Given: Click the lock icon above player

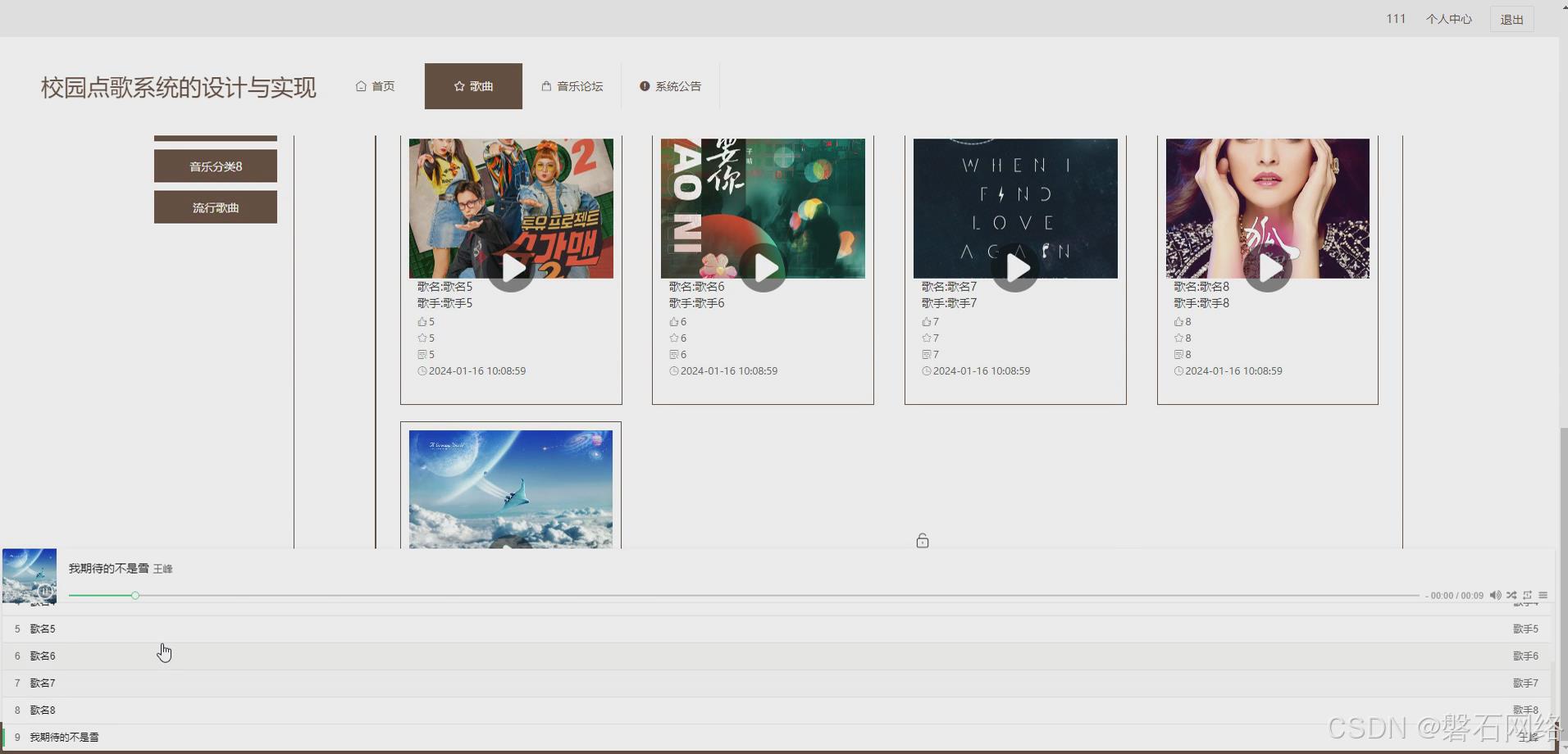Looking at the screenshot, I should coord(923,541).
